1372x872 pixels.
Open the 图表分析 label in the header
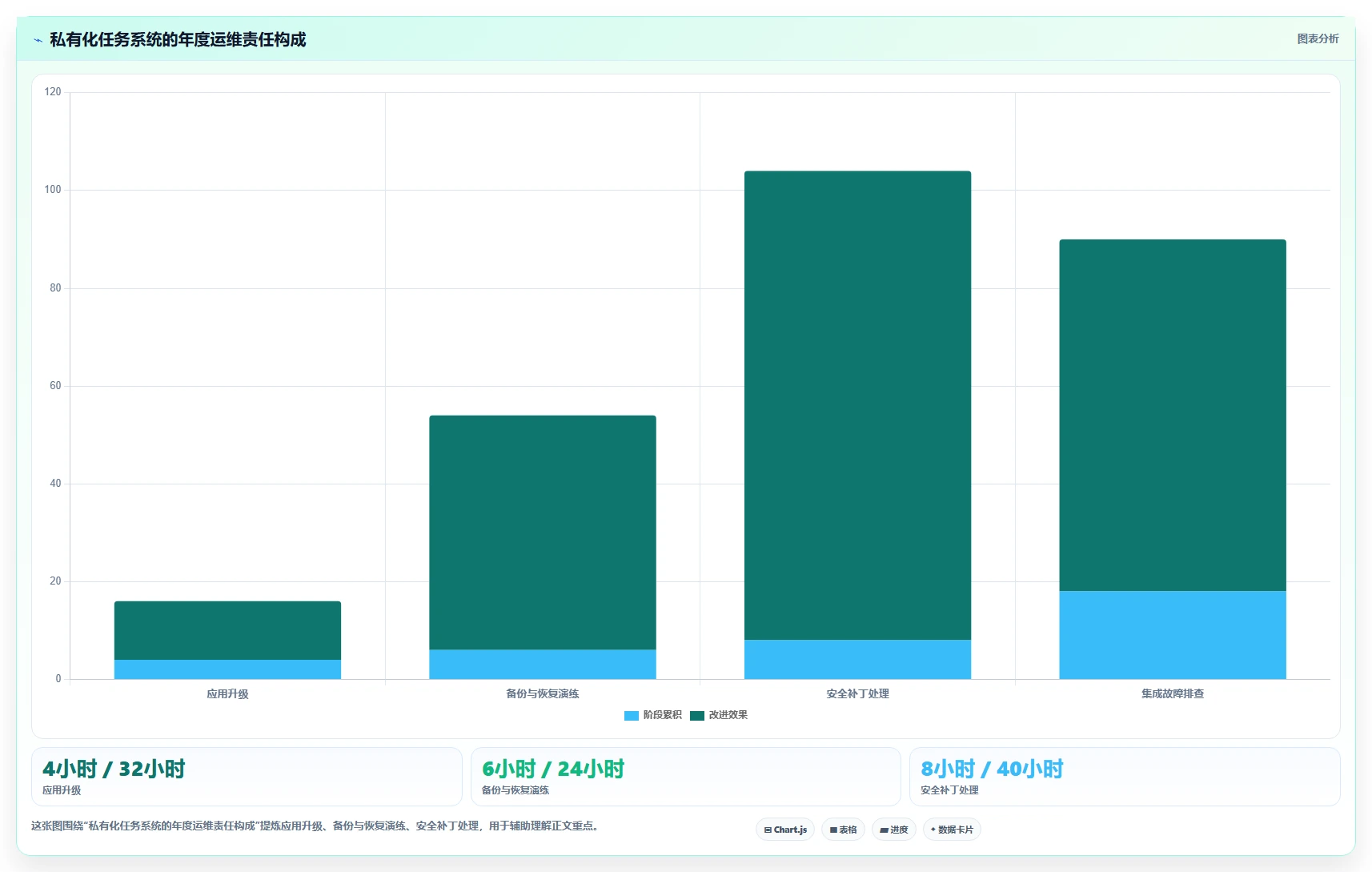1318,38
